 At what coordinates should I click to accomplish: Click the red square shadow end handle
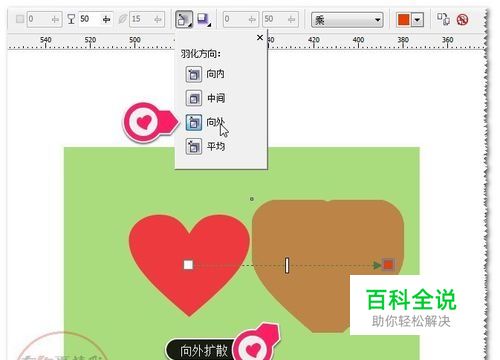pos(388,265)
